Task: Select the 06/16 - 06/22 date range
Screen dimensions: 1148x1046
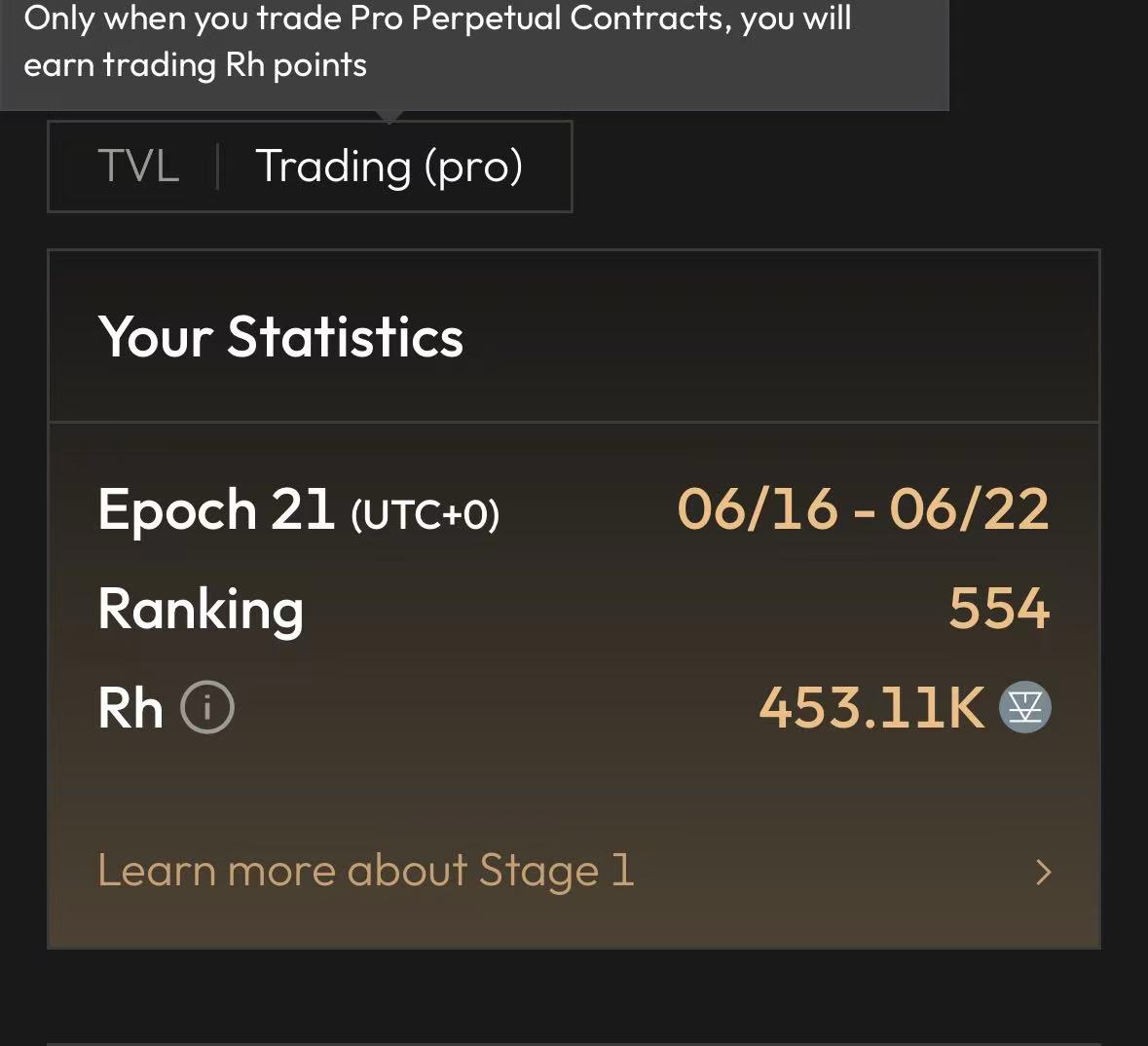Action: pos(864,509)
